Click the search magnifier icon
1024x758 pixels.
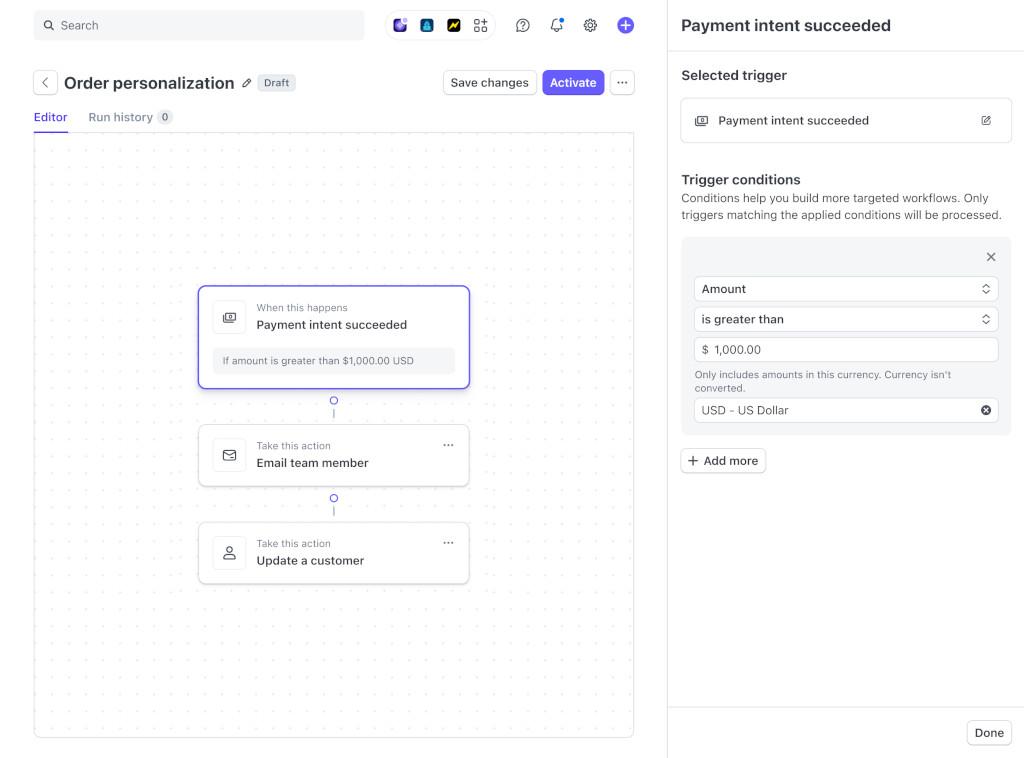click(48, 25)
